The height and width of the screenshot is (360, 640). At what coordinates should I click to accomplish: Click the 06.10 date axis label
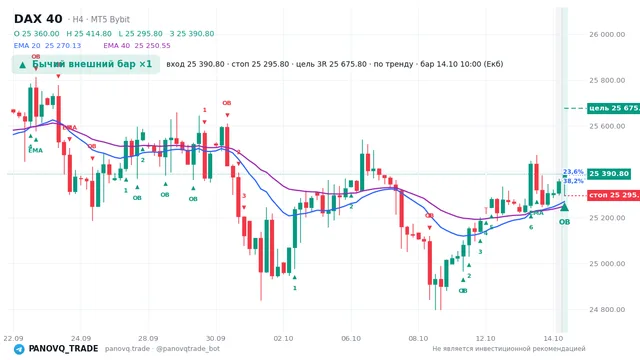351,338
